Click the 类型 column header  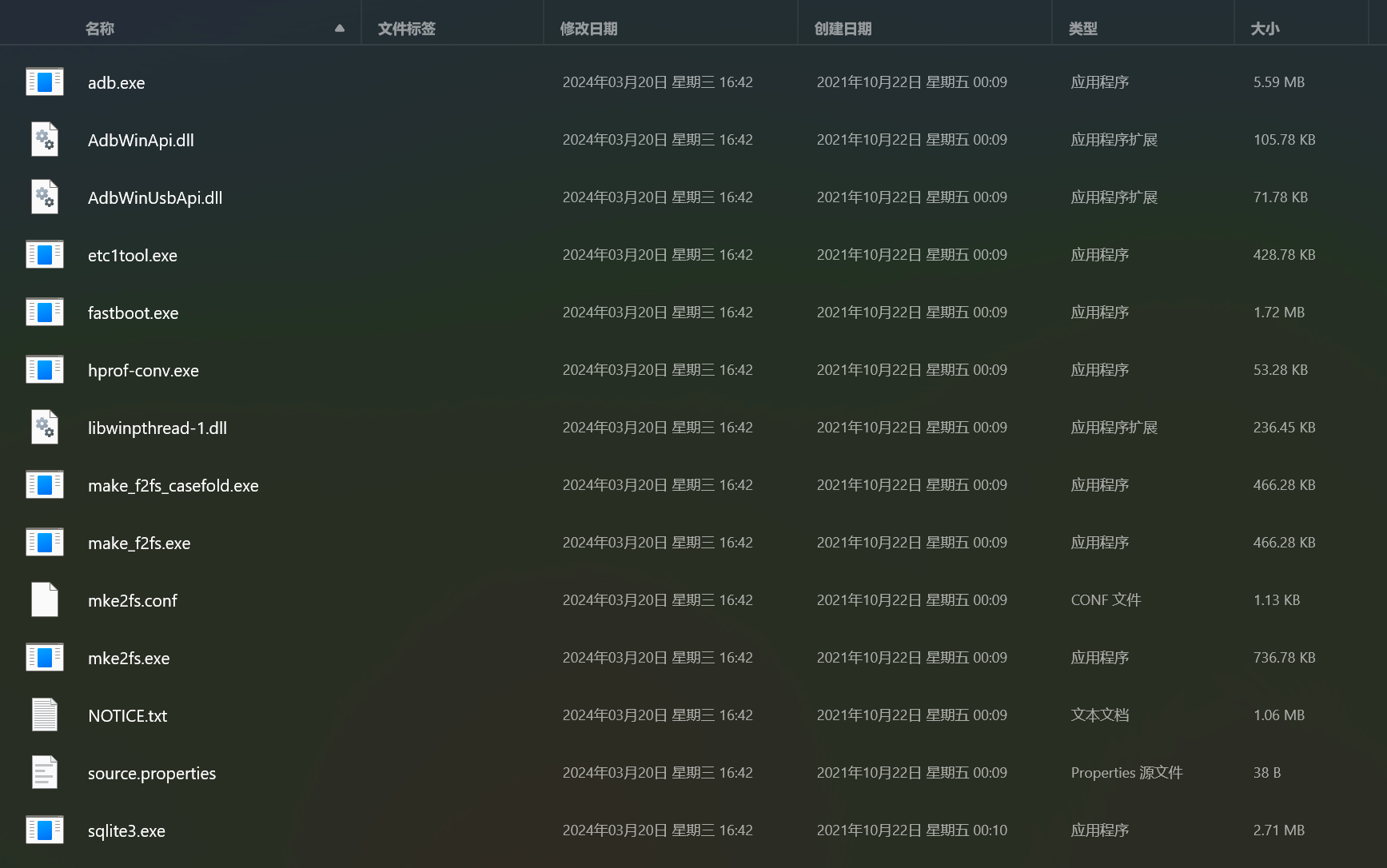pos(1083,29)
